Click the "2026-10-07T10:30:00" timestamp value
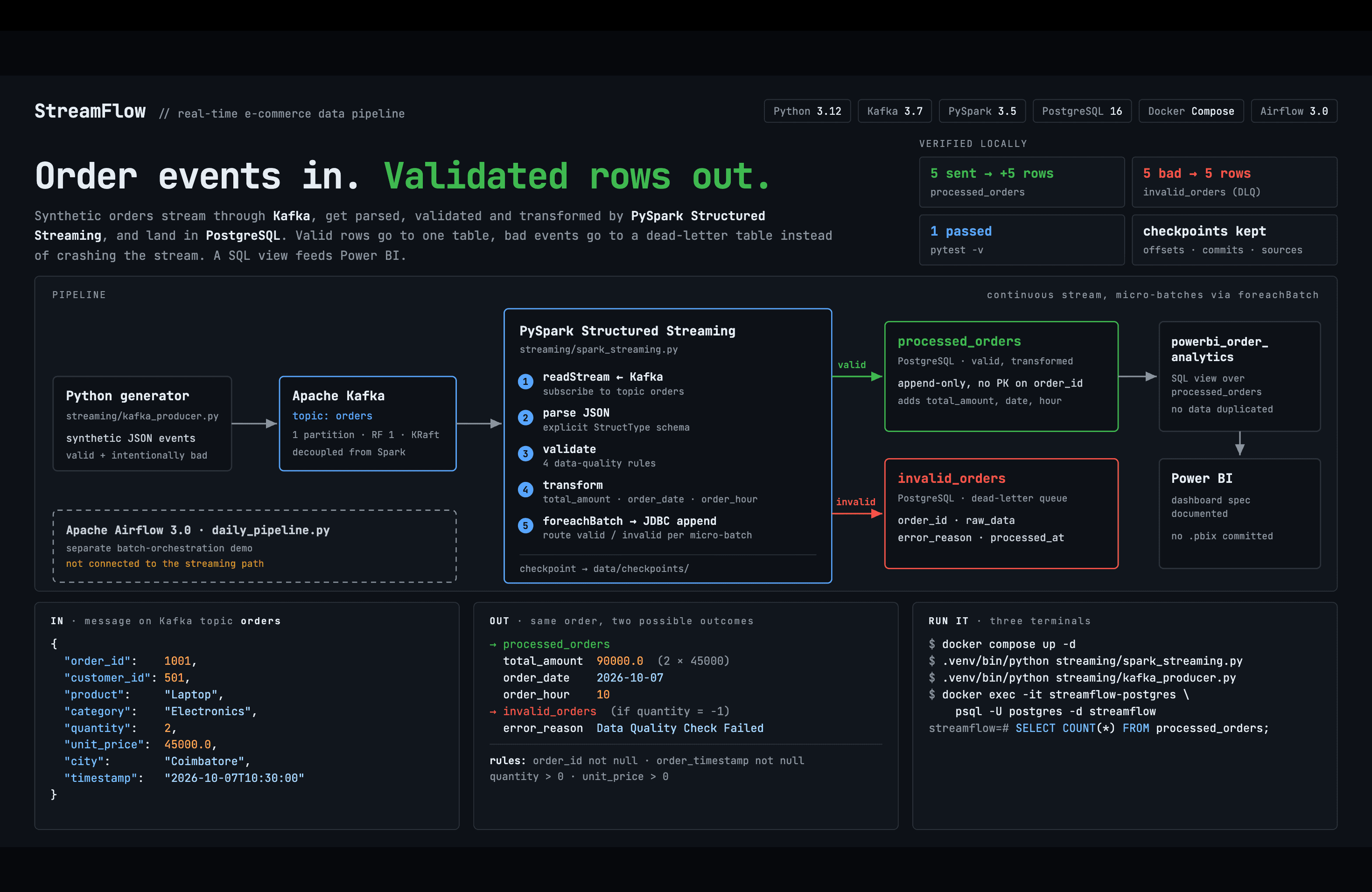The width and height of the screenshot is (1372, 892). [x=234, y=779]
